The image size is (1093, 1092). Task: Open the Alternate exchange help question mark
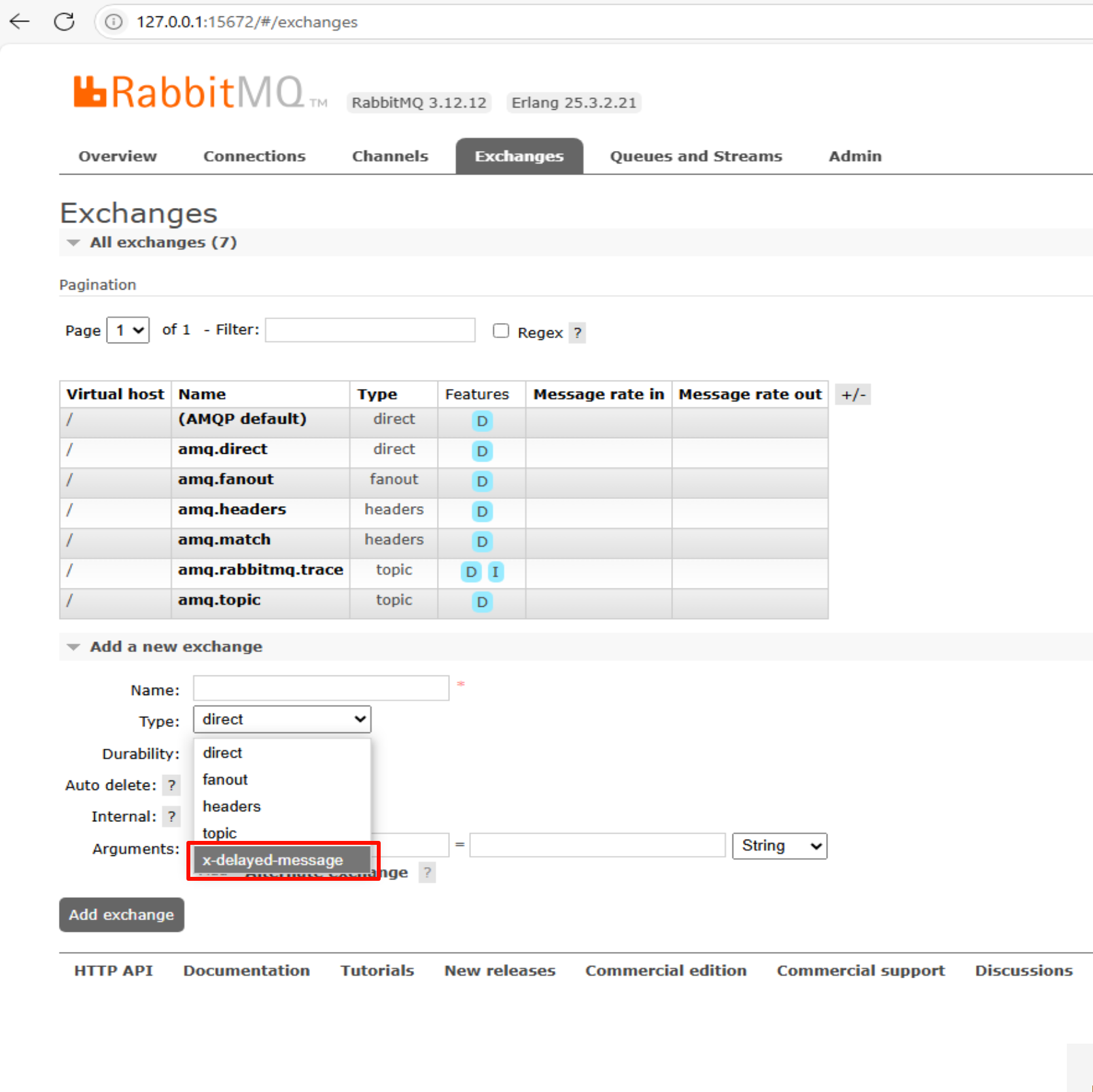tap(427, 872)
